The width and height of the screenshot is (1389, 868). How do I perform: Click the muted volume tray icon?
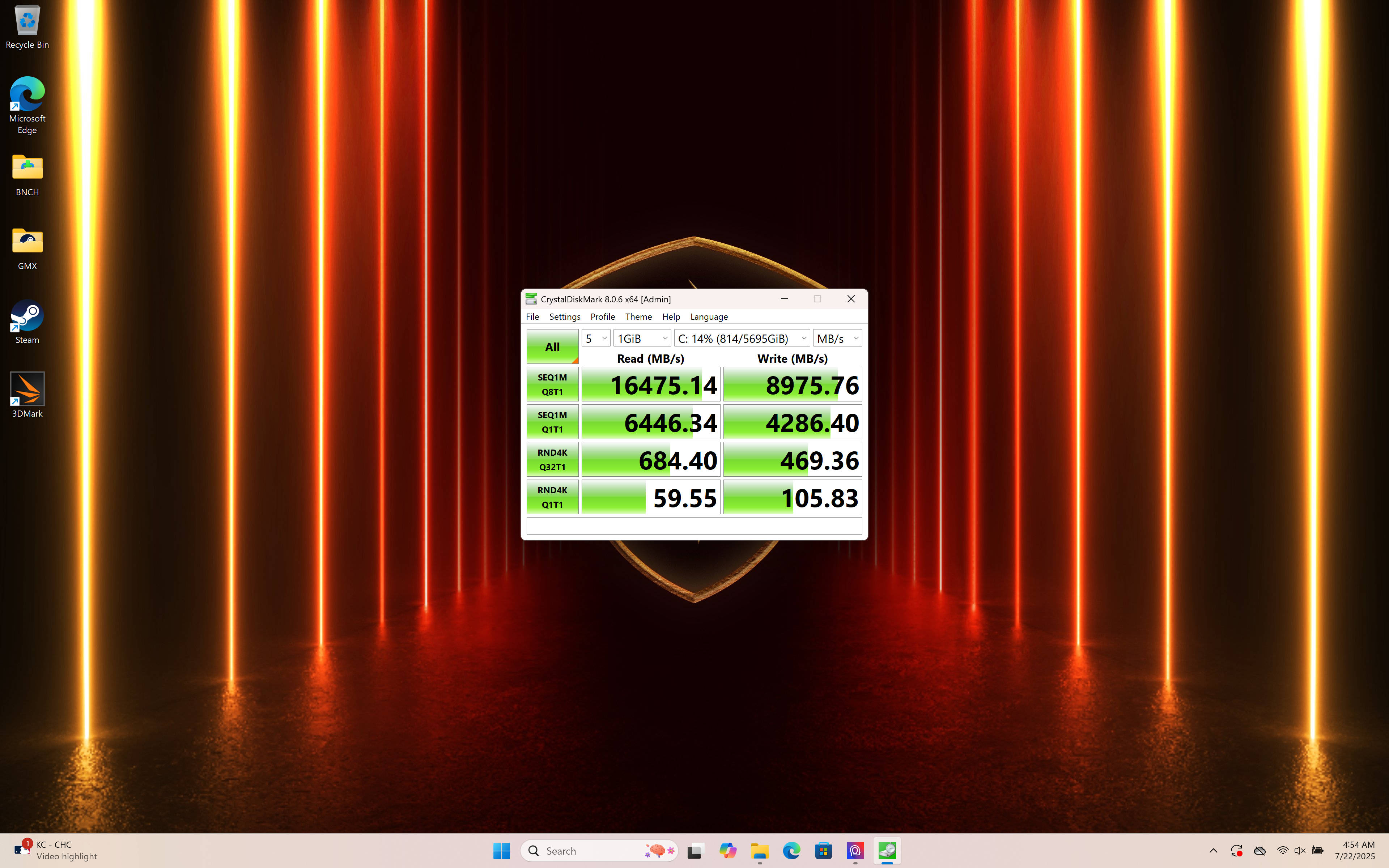pyautogui.click(x=1300, y=851)
